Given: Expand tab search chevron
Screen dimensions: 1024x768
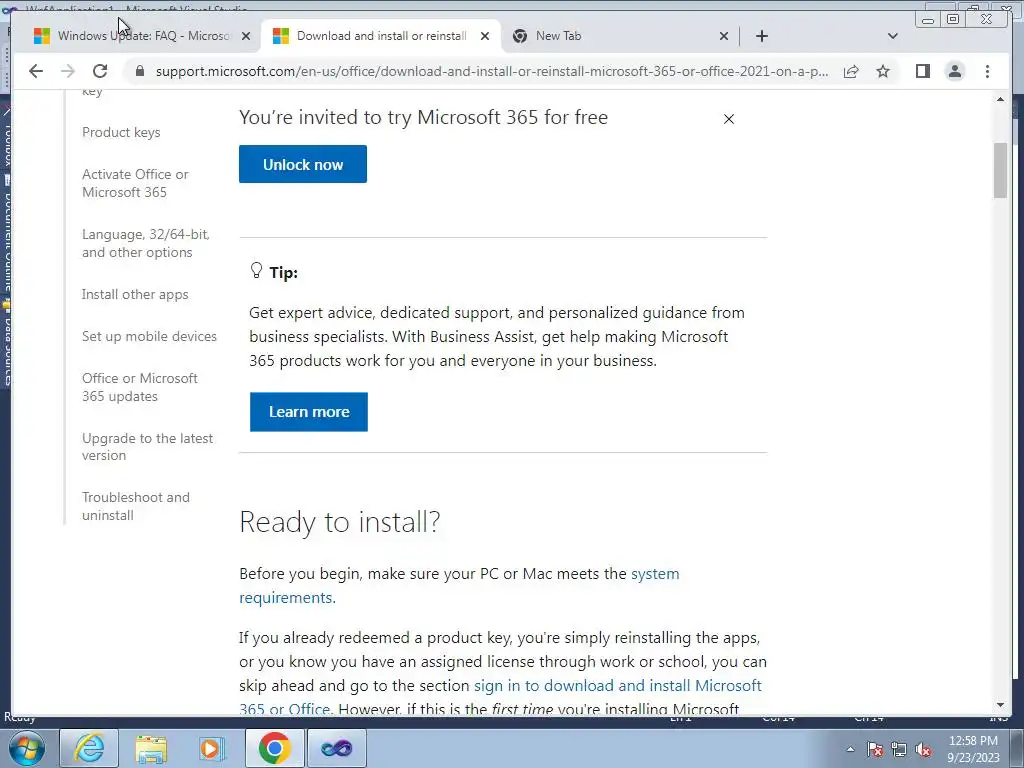Looking at the screenshot, I should click(893, 36).
